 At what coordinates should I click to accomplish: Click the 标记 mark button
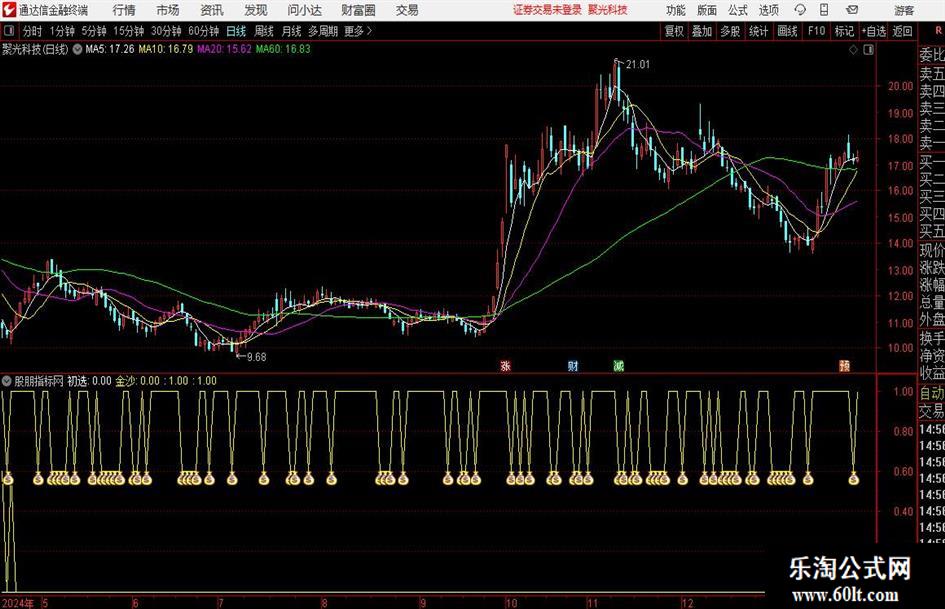point(844,31)
